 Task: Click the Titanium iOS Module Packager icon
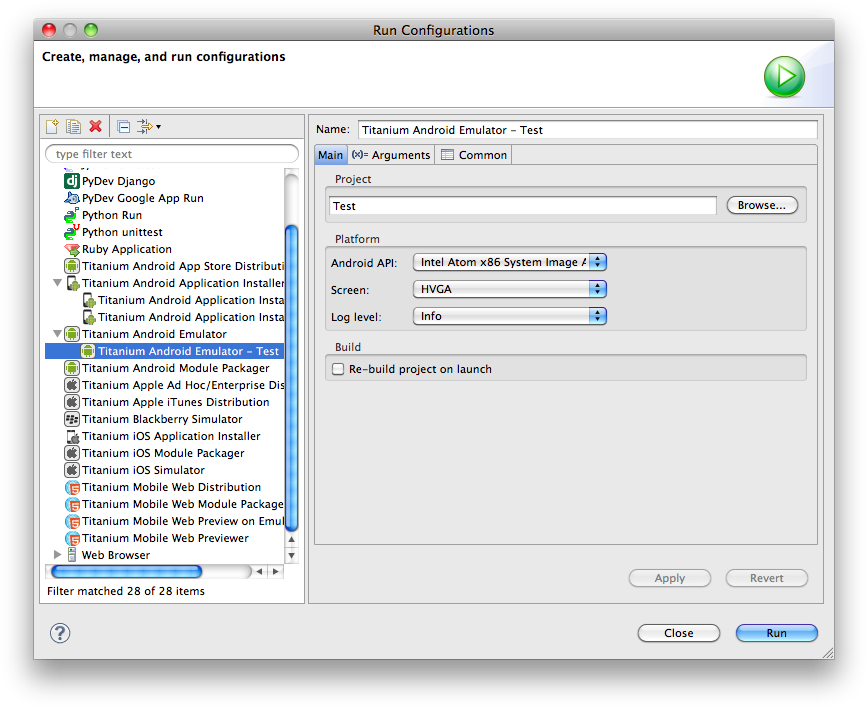coord(72,453)
